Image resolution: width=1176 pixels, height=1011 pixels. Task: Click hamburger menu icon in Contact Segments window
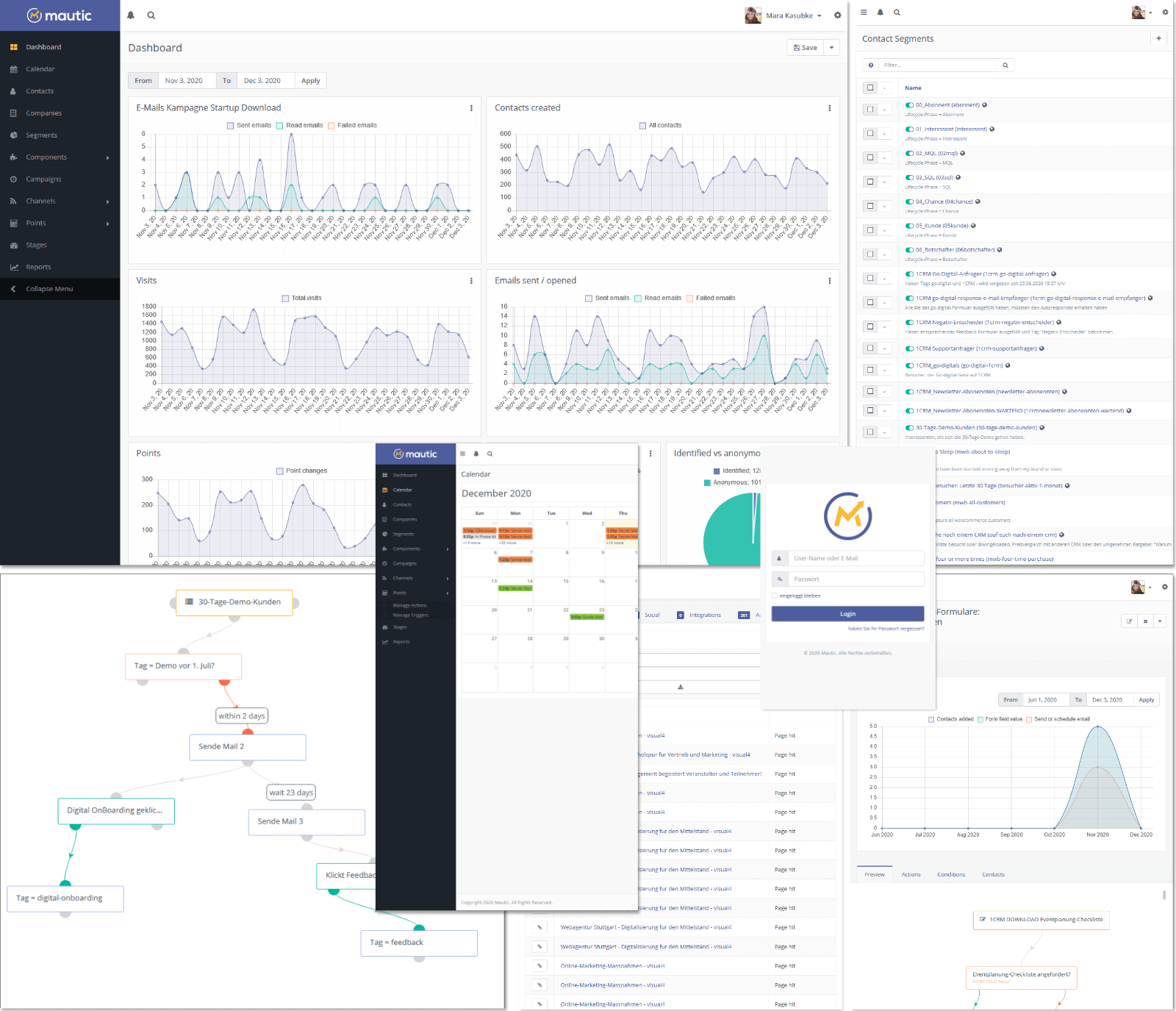click(x=864, y=12)
